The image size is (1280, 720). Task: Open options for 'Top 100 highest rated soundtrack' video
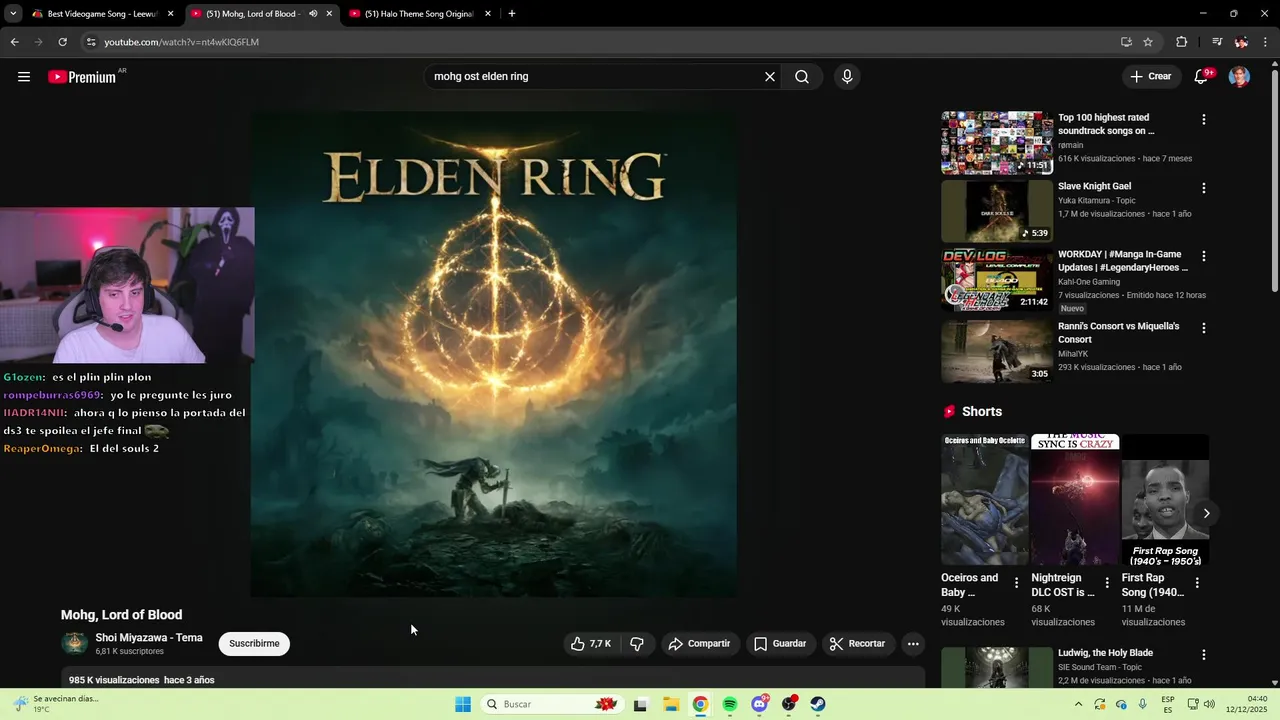[1203, 120]
